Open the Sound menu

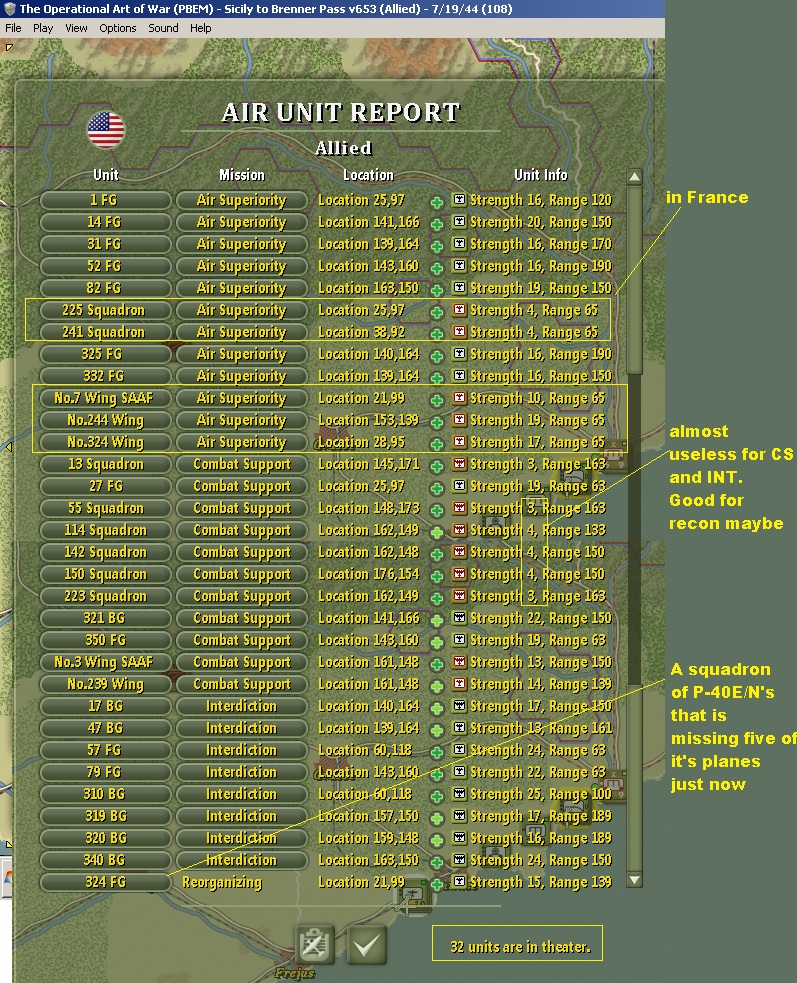[163, 28]
